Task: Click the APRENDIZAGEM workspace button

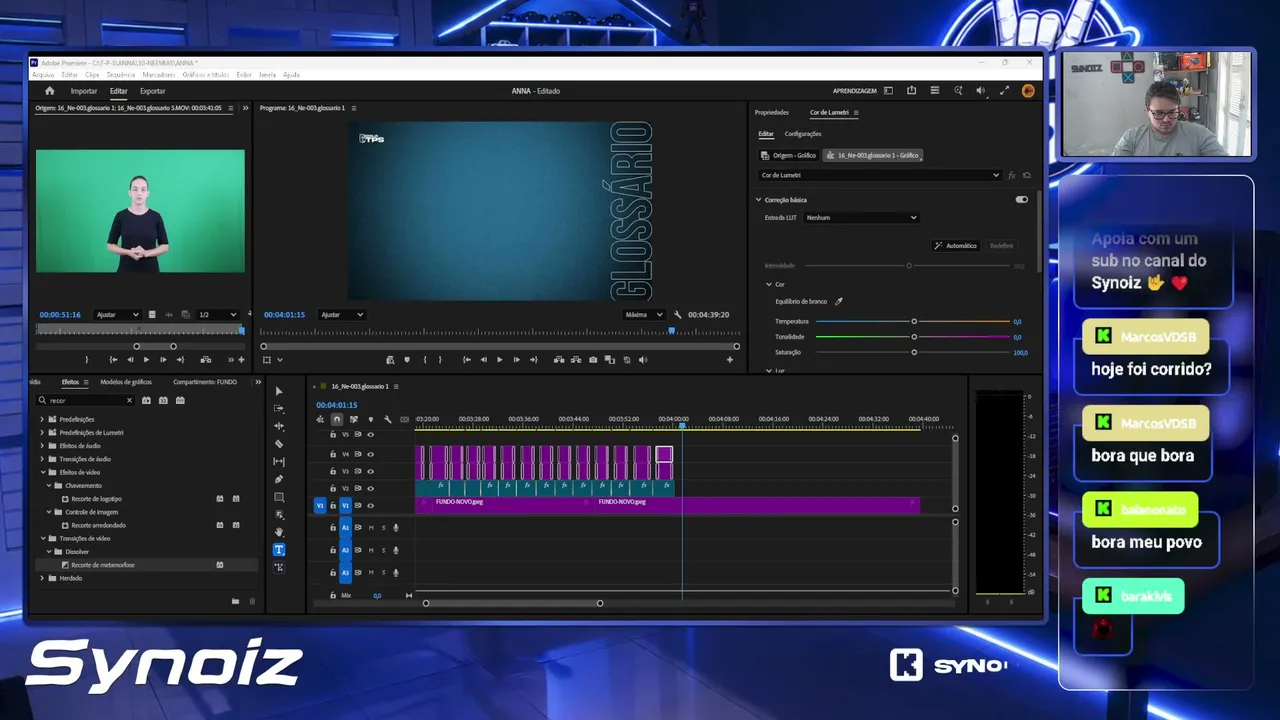Action: coord(855,91)
